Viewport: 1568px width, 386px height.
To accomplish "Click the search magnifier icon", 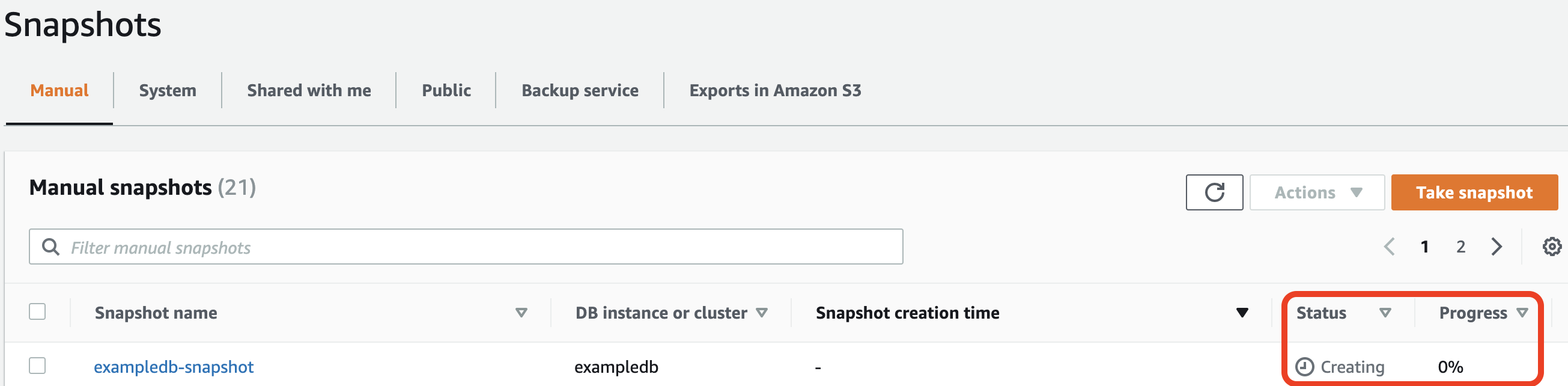I will coord(50,247).
